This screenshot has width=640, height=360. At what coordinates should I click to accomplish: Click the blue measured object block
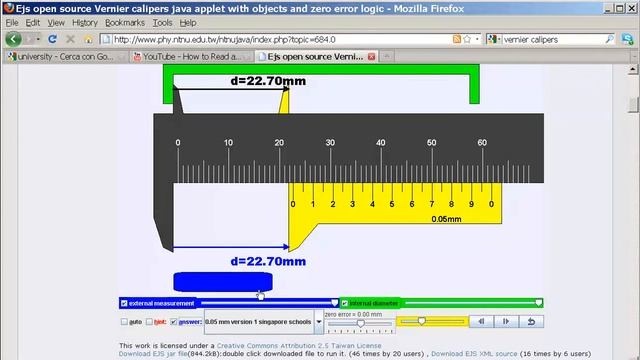pyautogui.click(x=223, y=282)
